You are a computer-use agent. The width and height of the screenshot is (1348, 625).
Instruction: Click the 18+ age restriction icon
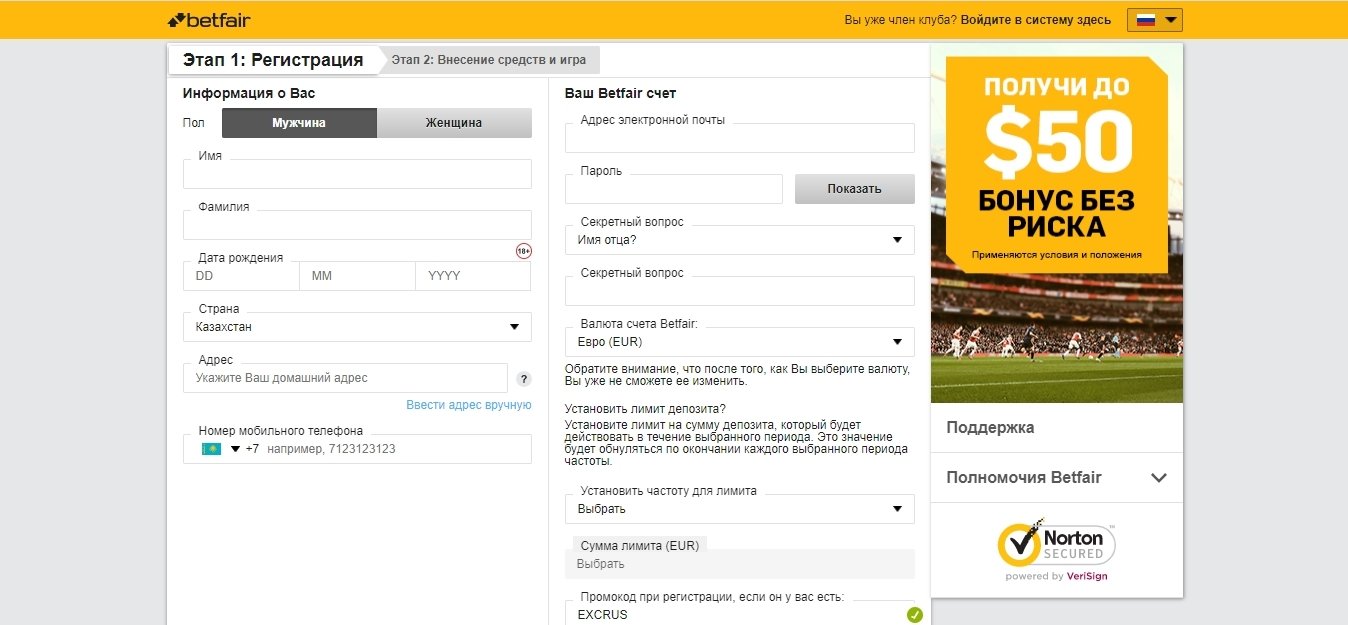pos(524,251)
